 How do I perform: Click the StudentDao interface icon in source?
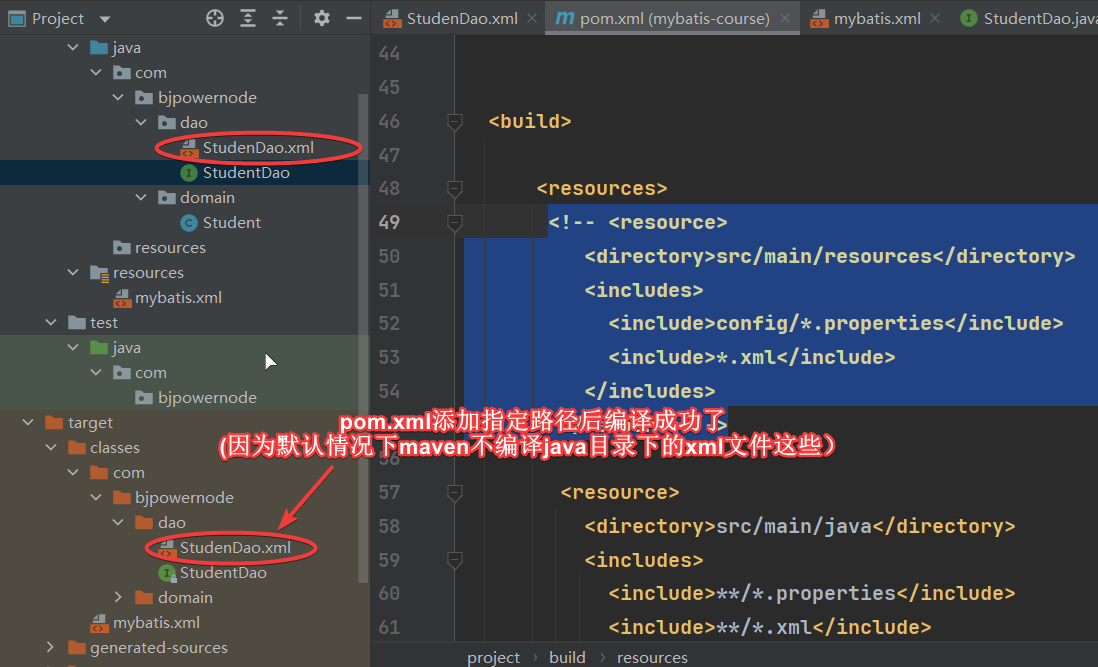[x=188, y=173]
